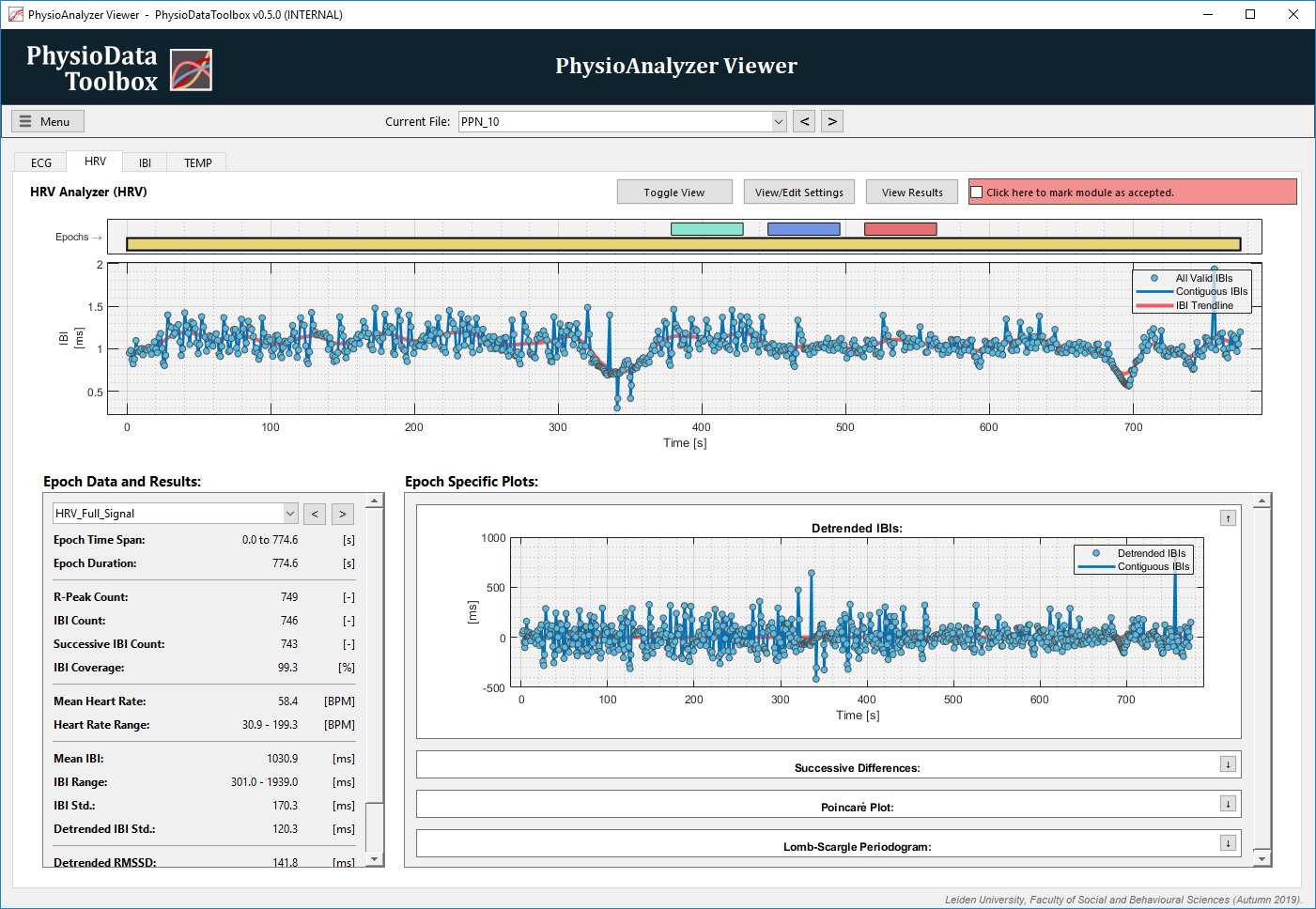Image resolution: width=1316 pixels, height=909 pixels.
Task: Open the HRV_Full_Signal epoch dropdown
Action: point(176,514)
